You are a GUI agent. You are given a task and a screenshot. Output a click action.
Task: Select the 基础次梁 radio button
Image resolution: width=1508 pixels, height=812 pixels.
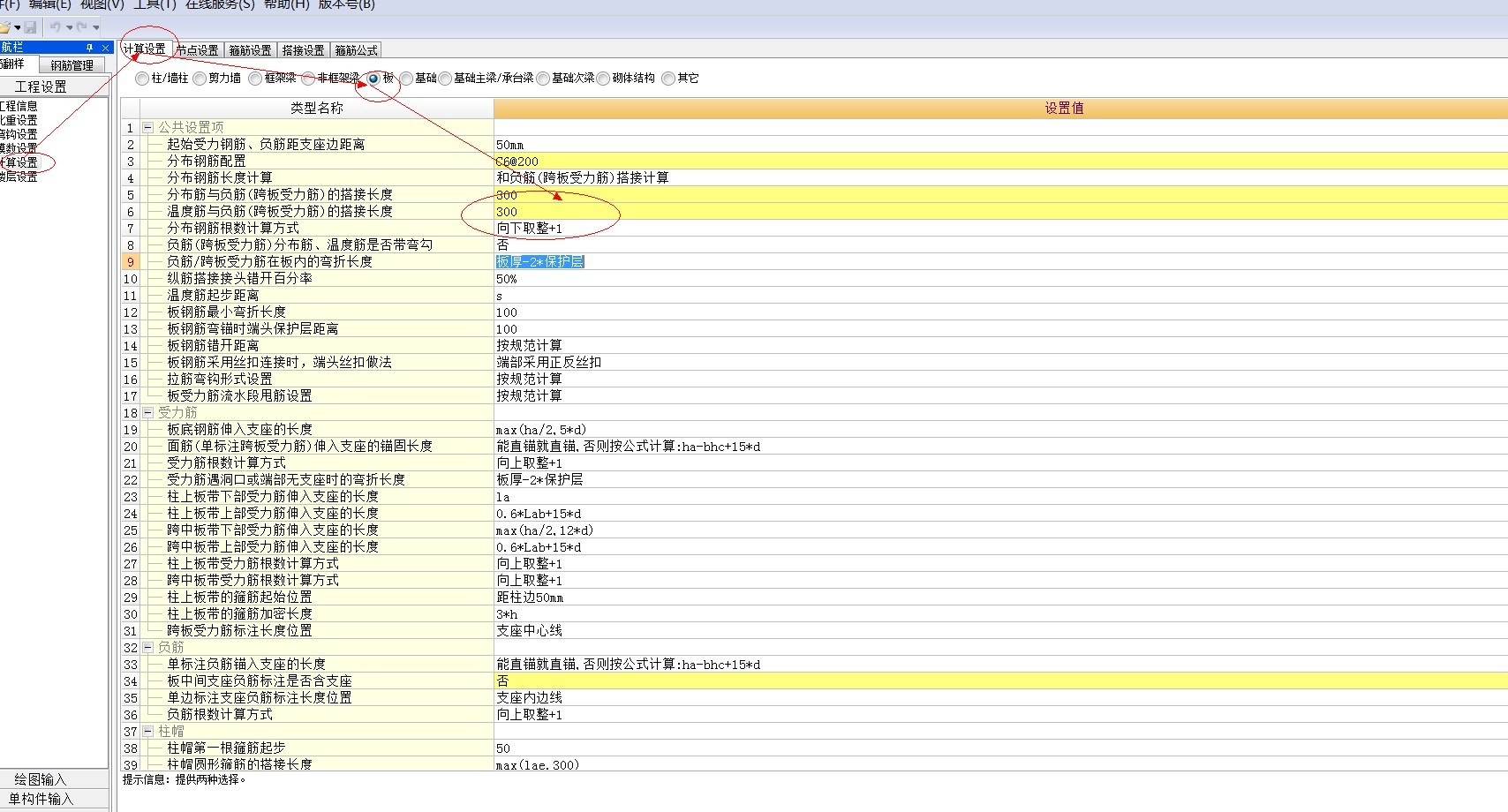pyautogui.click(x=543, y=79)
